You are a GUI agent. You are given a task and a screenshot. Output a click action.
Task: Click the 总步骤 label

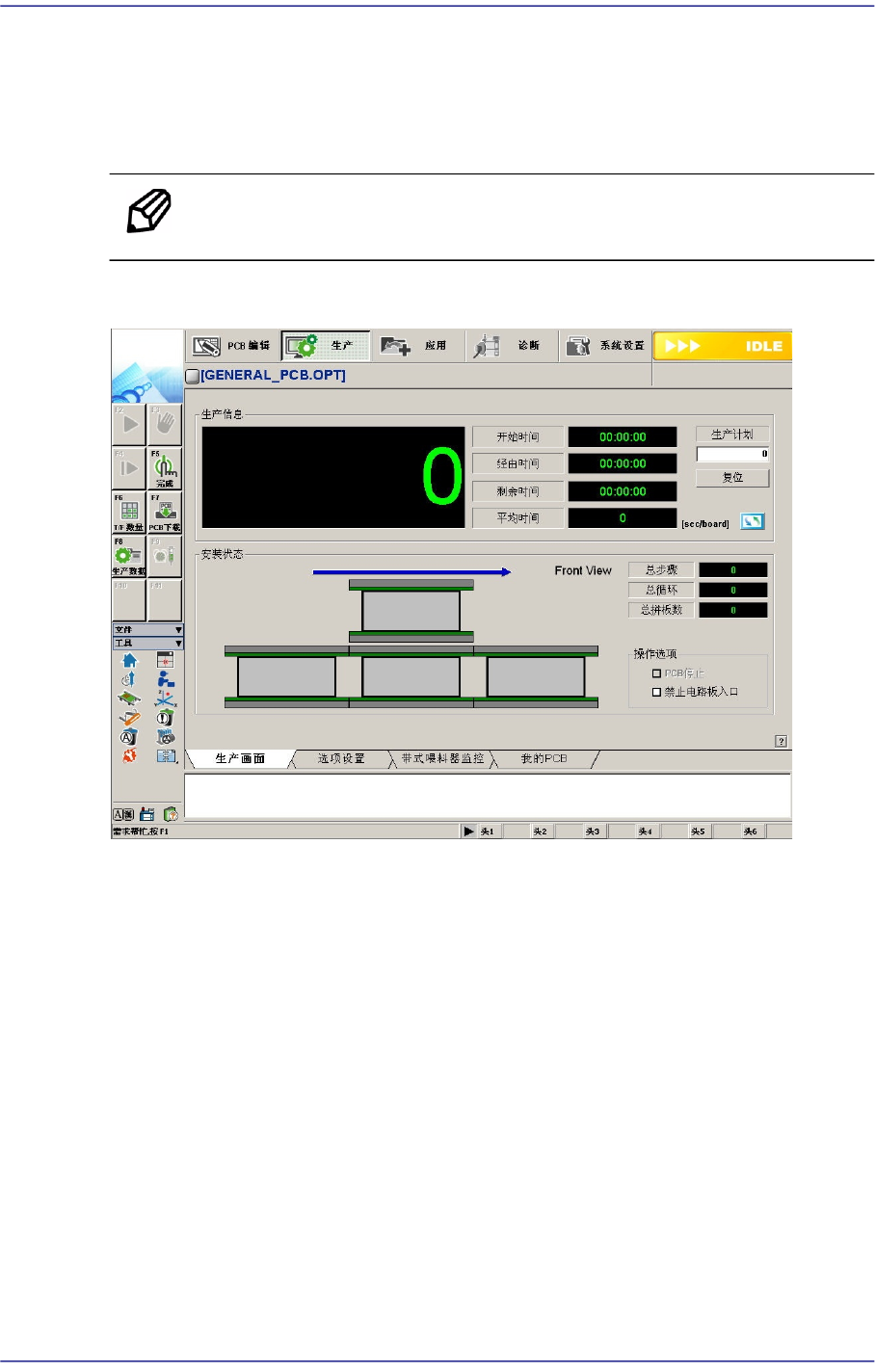click(x=661, y=570)
